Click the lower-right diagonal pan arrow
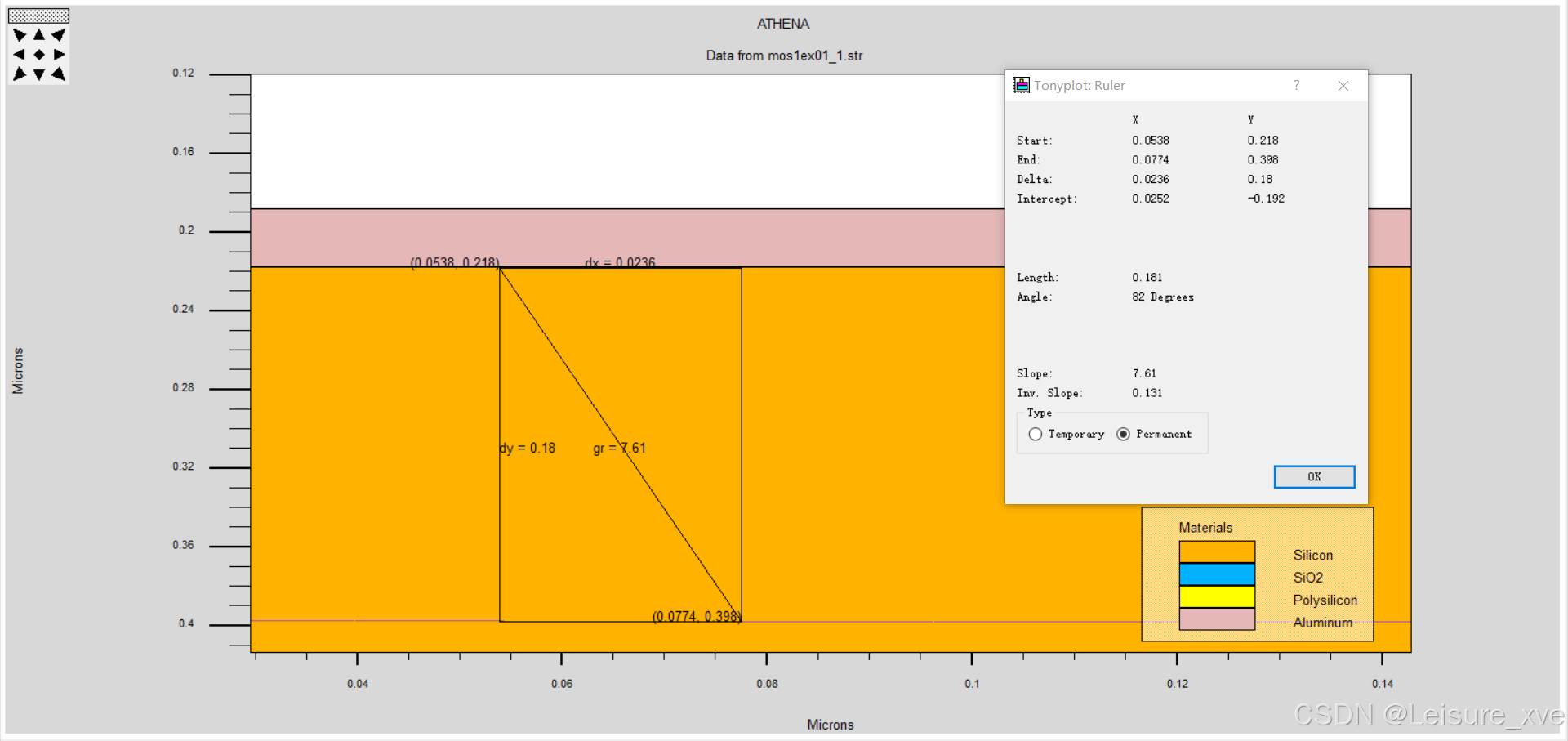The width and height of the screenshot is (1568, 741). (x=59, y=74)
